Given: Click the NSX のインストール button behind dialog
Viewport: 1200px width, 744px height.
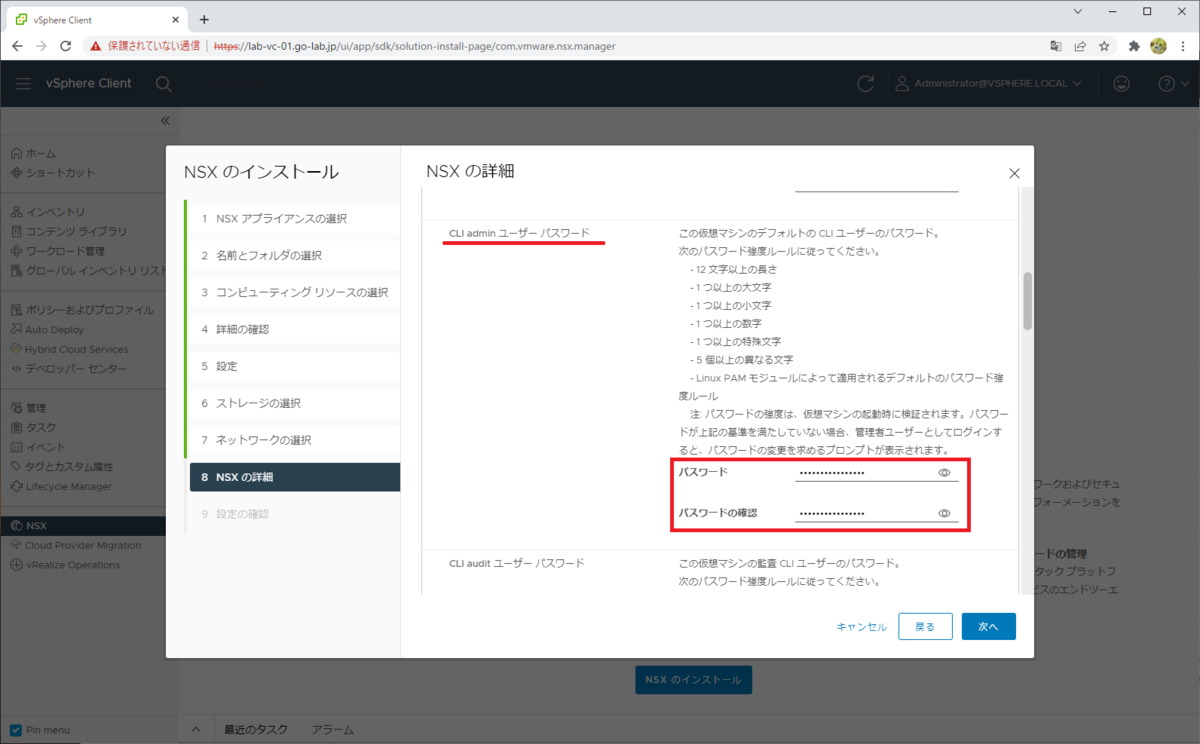Looking at the screenshot, I should coord(693,680).
